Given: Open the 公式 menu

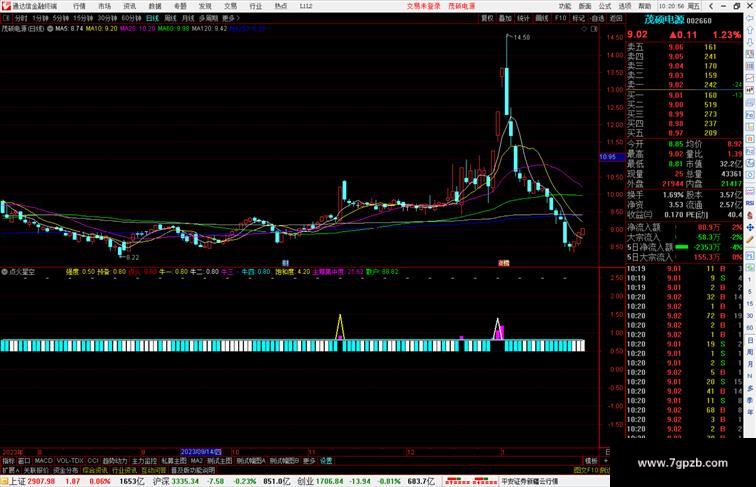Looking at the screenshot, I should coord(605,6).
